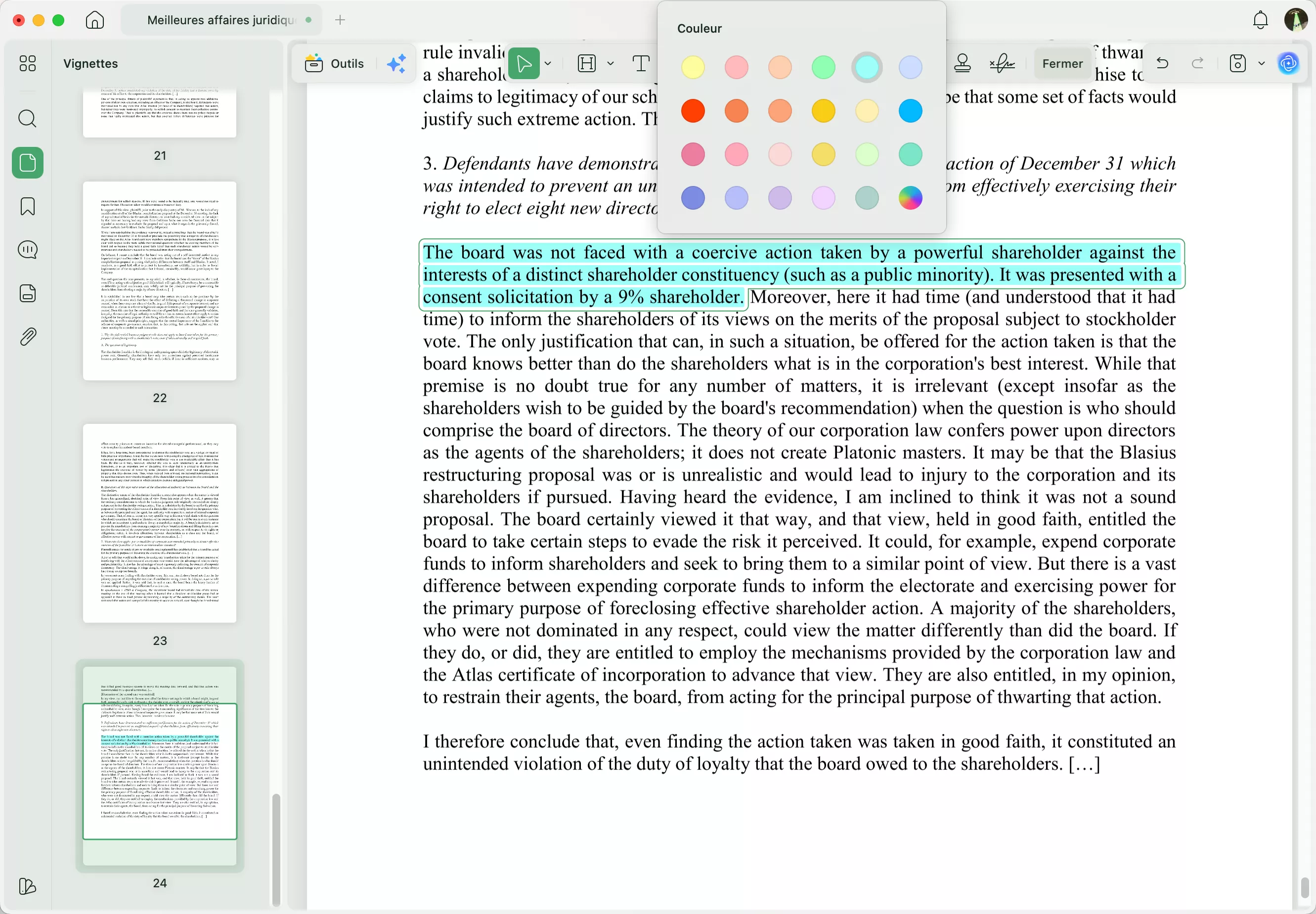The width and height of the screenshot is (1316, 914).
Task: Switch to Meilleures affaires juridiques tab
Action: [221, 20]
